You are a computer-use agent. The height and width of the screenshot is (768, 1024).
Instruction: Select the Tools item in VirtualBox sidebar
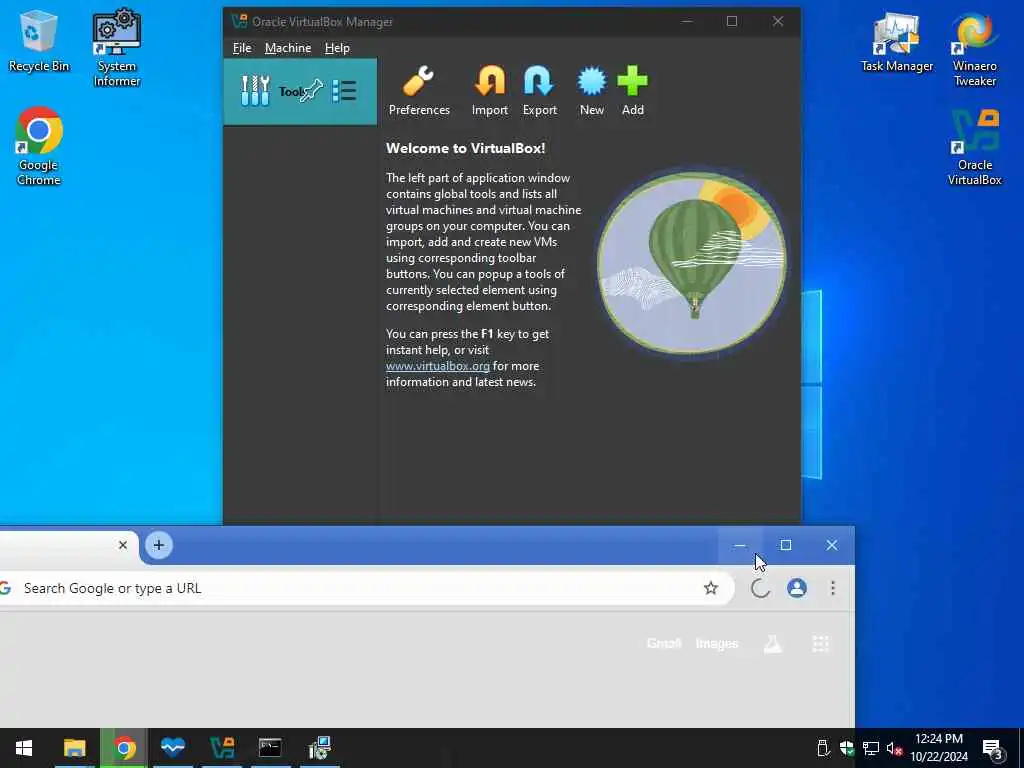pos(300,91)
